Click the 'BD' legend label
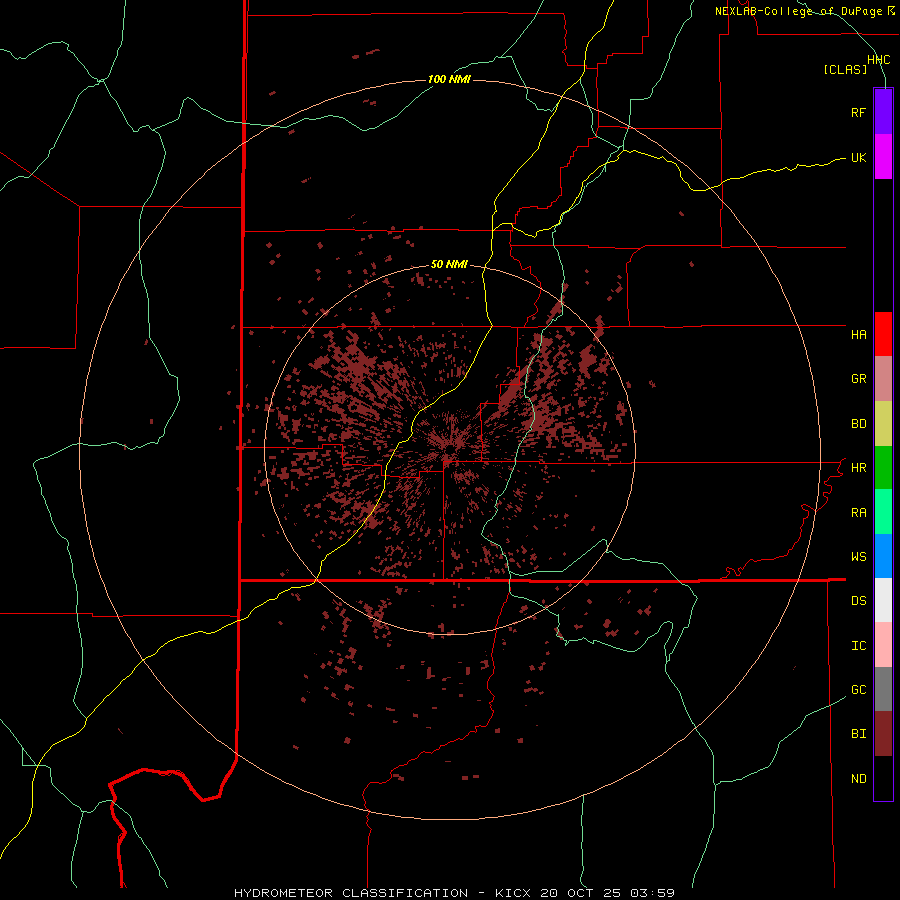Screen dimensions: 900x900 pos(858,424)
